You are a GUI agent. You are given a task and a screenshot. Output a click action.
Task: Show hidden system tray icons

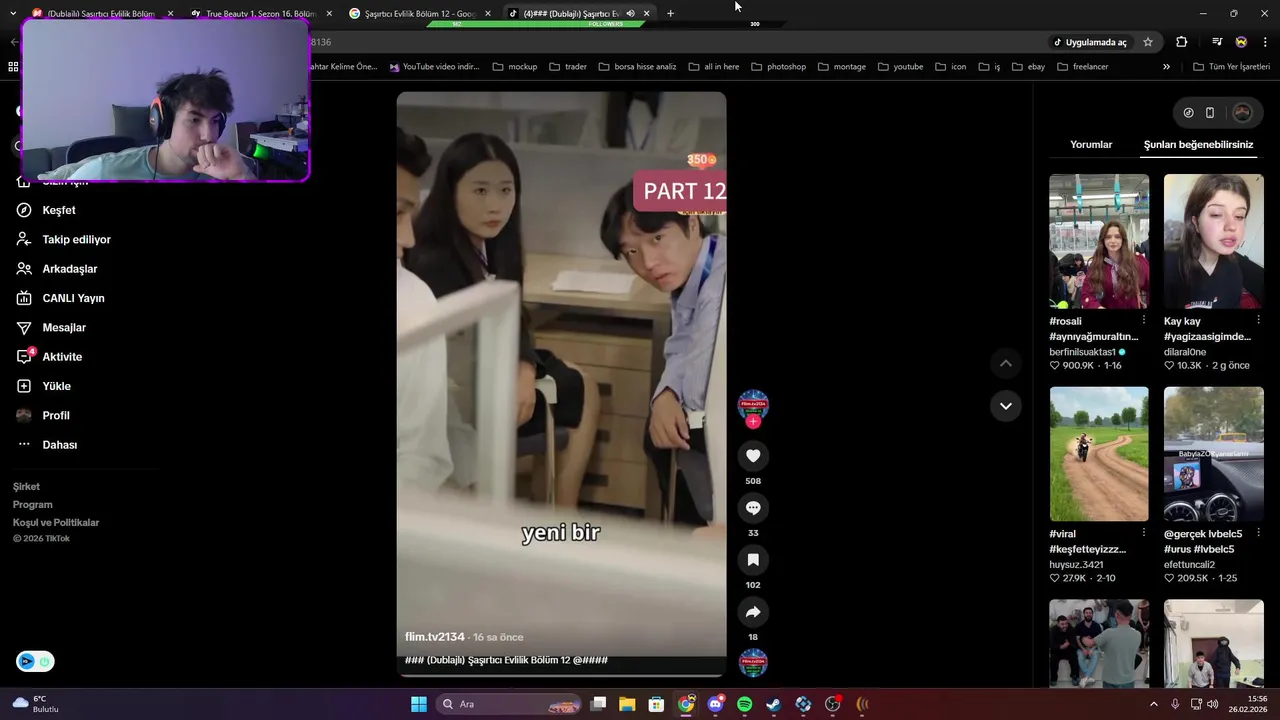tap(1153, 704)
